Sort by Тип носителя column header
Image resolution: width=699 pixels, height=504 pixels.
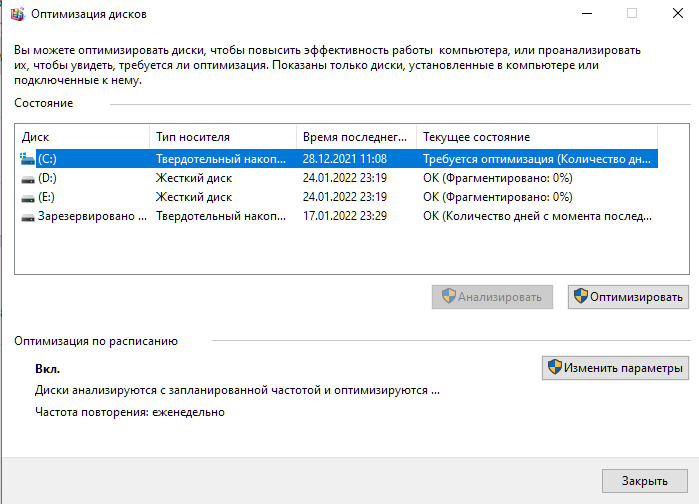click(x=222, y=137)
